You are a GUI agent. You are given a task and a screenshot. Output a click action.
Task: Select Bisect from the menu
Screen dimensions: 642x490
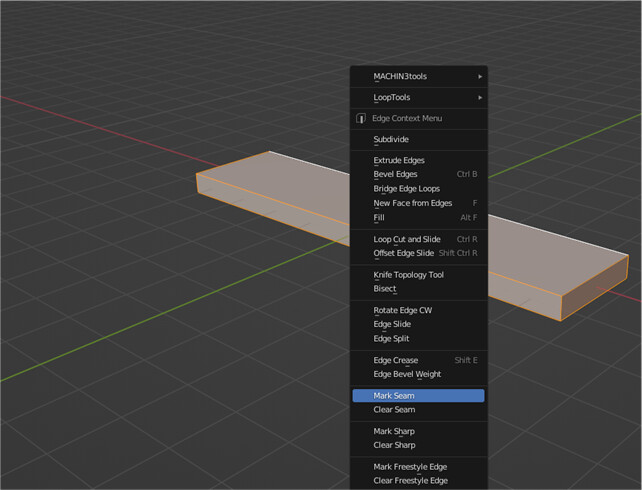pos(418,289)
